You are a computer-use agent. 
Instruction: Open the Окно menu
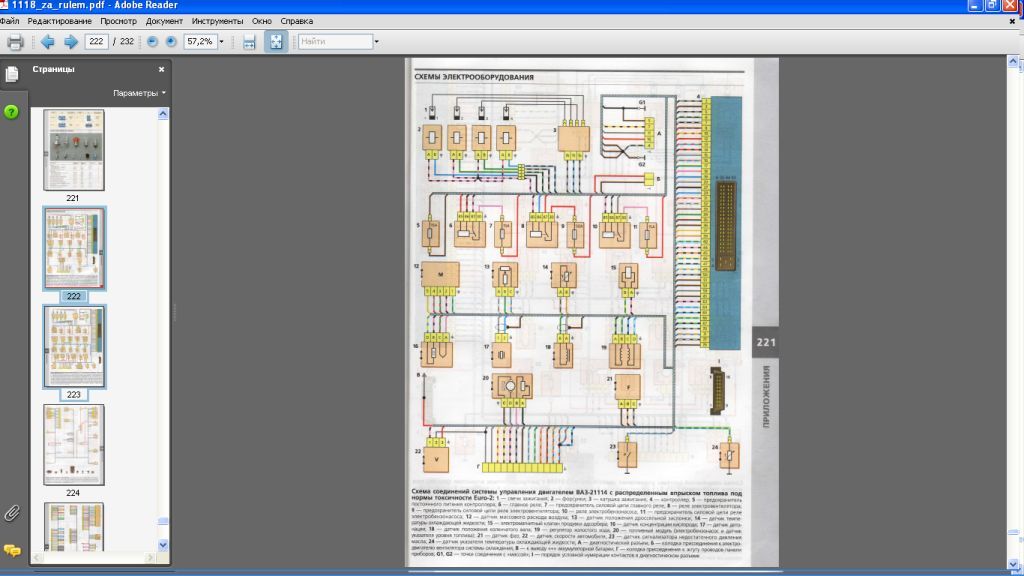(262, 21)
